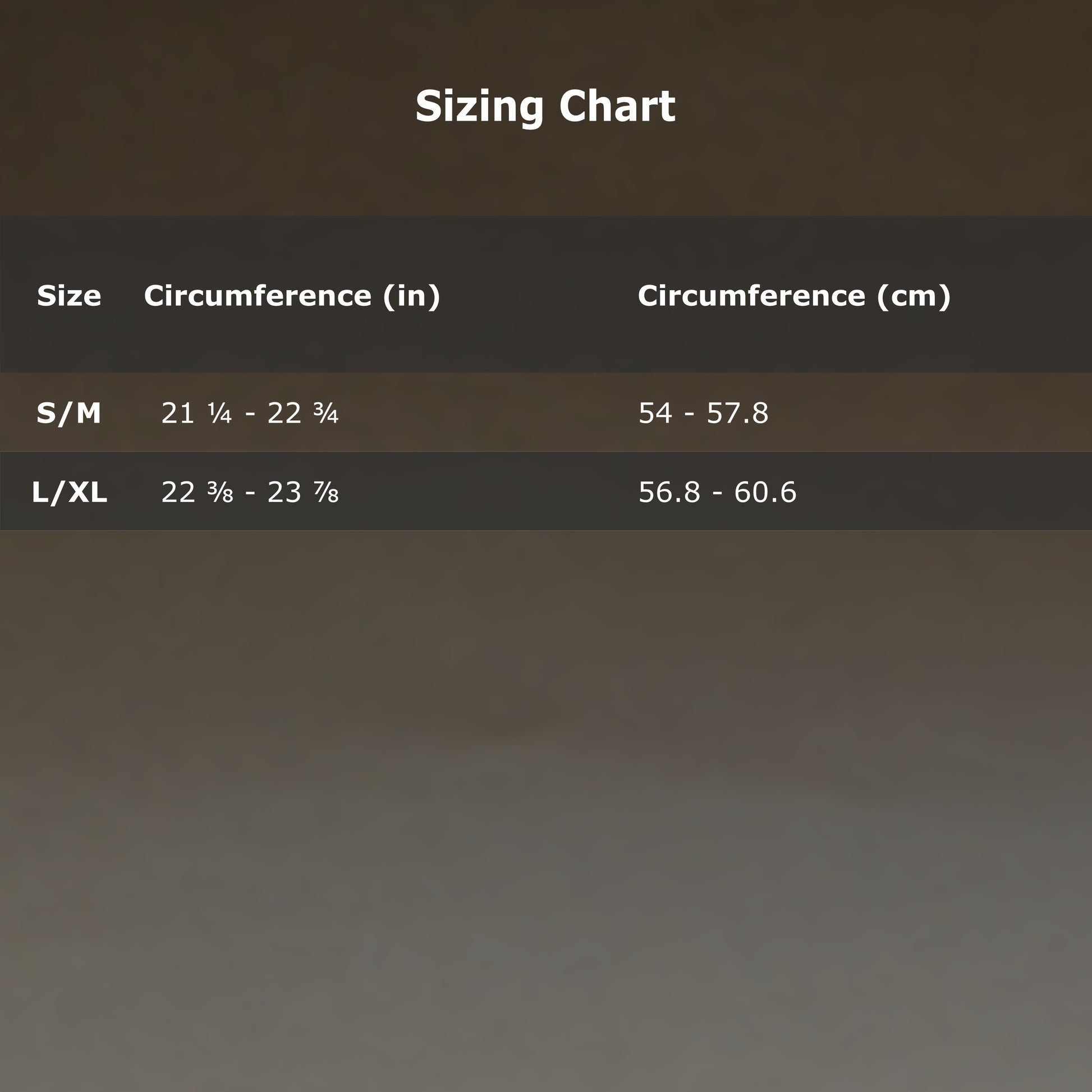This screenshot has width=1092, height=1092.
Task: Click the Circumference (in) column header
Action: point(292,296)
